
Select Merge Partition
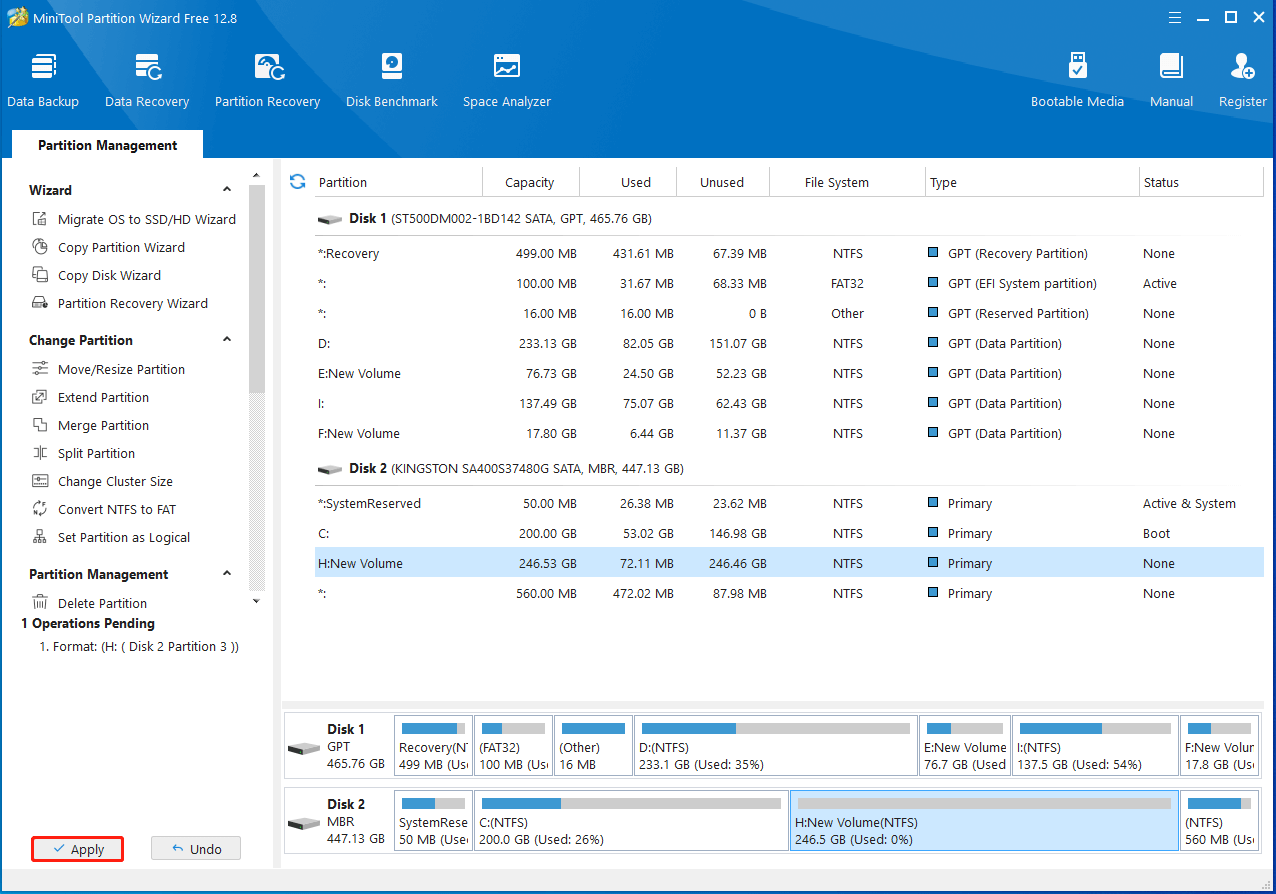coord(91,425)
